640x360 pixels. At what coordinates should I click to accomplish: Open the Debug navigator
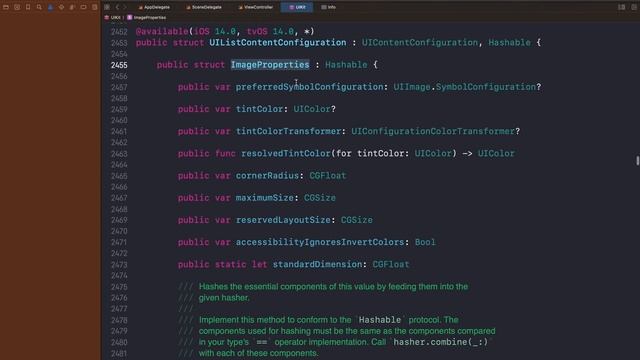tap(72, 7)
